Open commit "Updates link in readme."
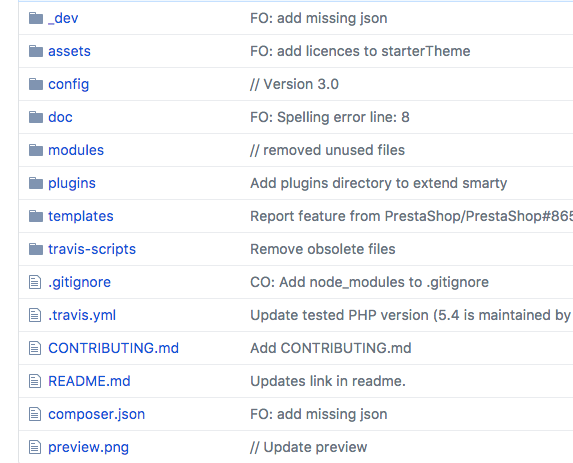The width and height of the screenshot is (573, 463). click(x=328, y=381)
